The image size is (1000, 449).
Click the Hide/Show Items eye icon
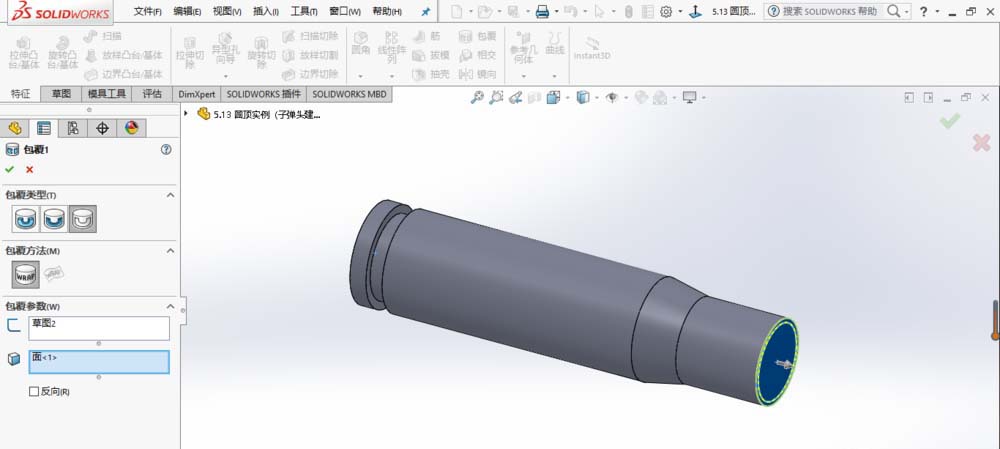click(612, 98)
